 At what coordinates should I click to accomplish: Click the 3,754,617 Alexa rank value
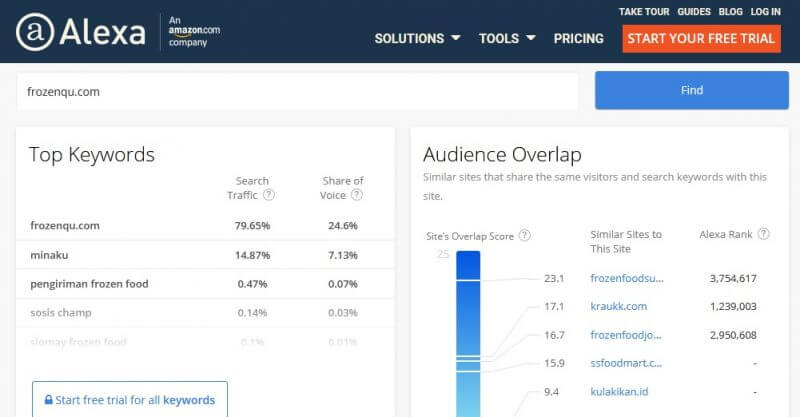coord(733,278)
